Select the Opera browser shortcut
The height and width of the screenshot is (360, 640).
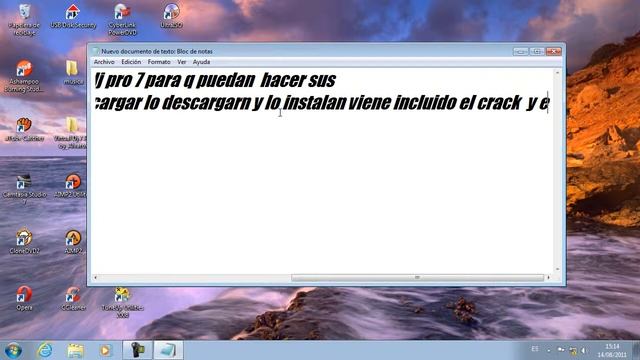pyautogui.click(x=24, y=298)
